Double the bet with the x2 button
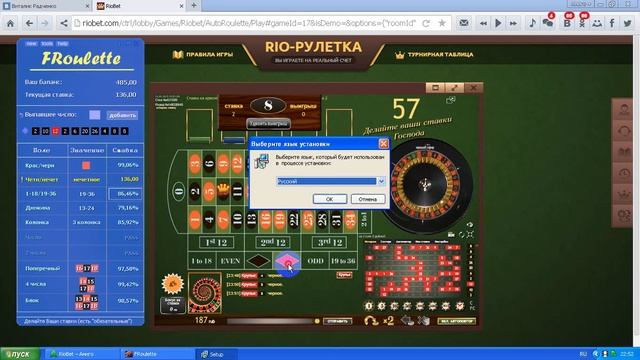Screen dimensions: 640x360 point(389,321)
